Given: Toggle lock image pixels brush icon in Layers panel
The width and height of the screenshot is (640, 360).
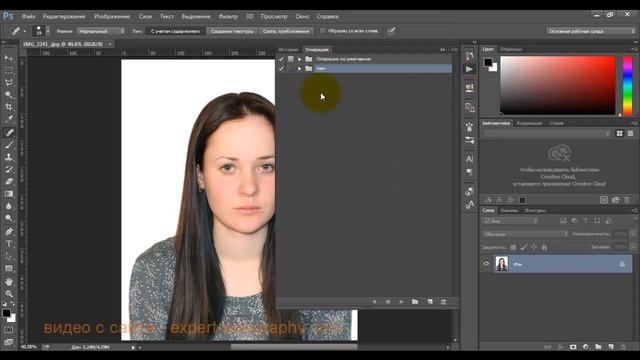Looking at the screenshot, I should [x=524, y=247].
